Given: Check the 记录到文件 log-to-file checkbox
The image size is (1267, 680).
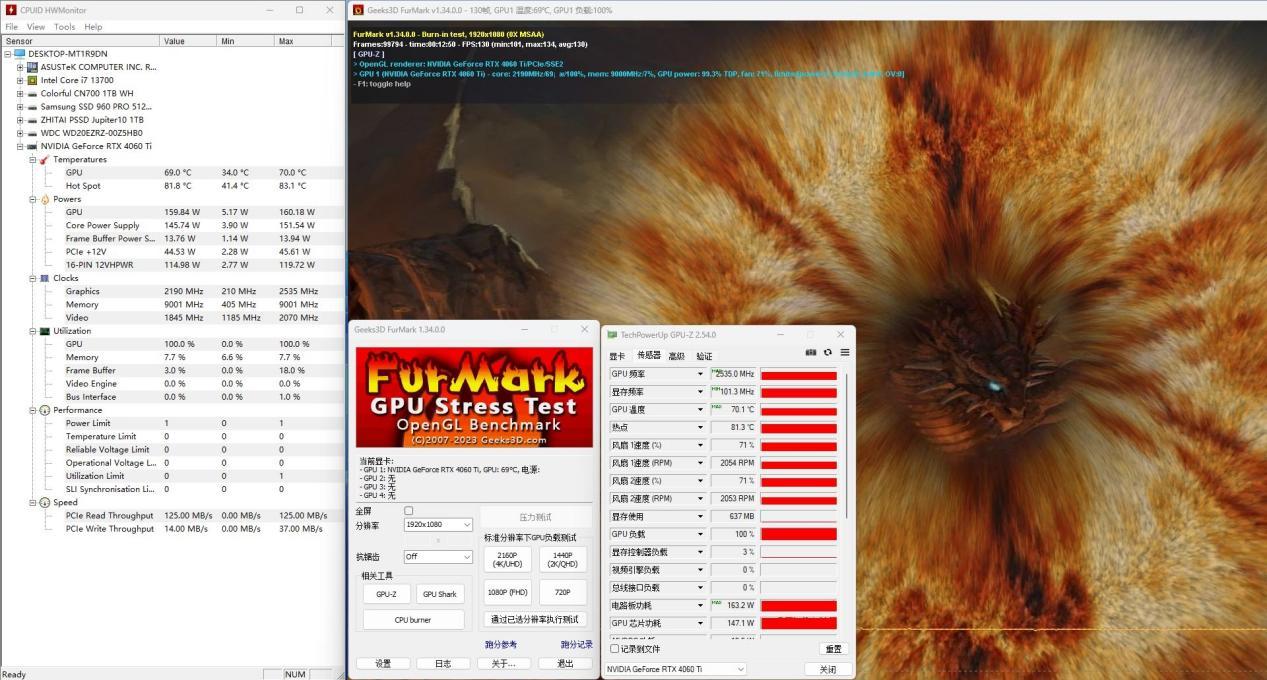Looking at the screenshot, I should (x=614, y=649).
